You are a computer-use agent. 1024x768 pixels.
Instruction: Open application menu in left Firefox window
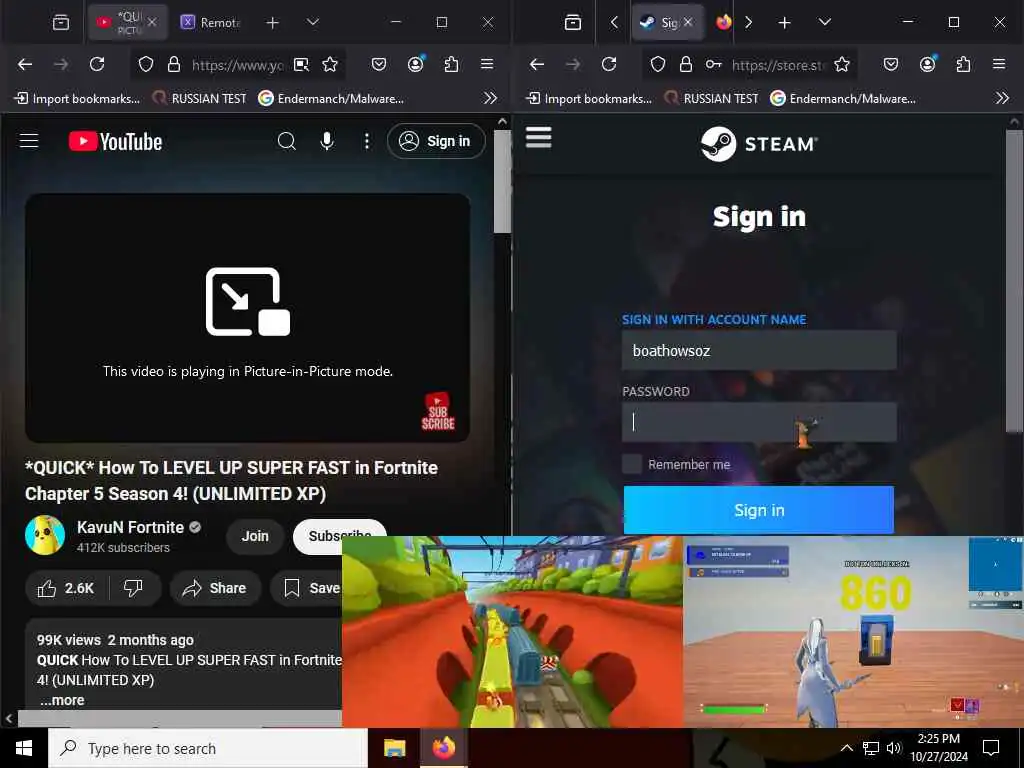487,65
